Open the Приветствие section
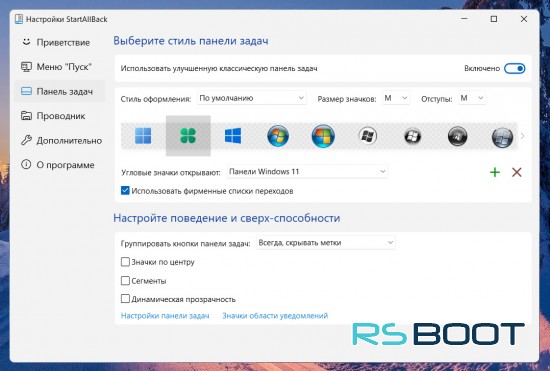Viewport: 550px width, 371px height. [60, 42]
